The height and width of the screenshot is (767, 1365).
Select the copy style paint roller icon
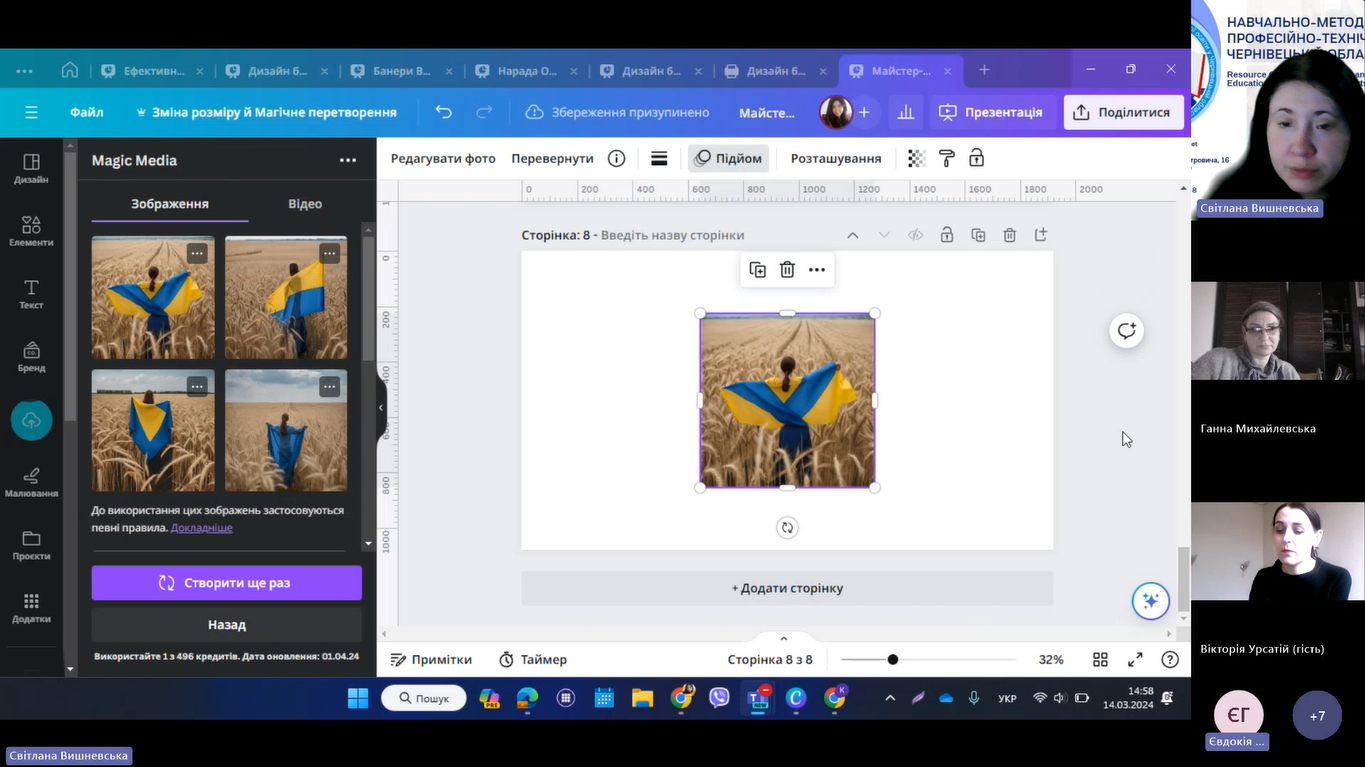click(946, 158)
